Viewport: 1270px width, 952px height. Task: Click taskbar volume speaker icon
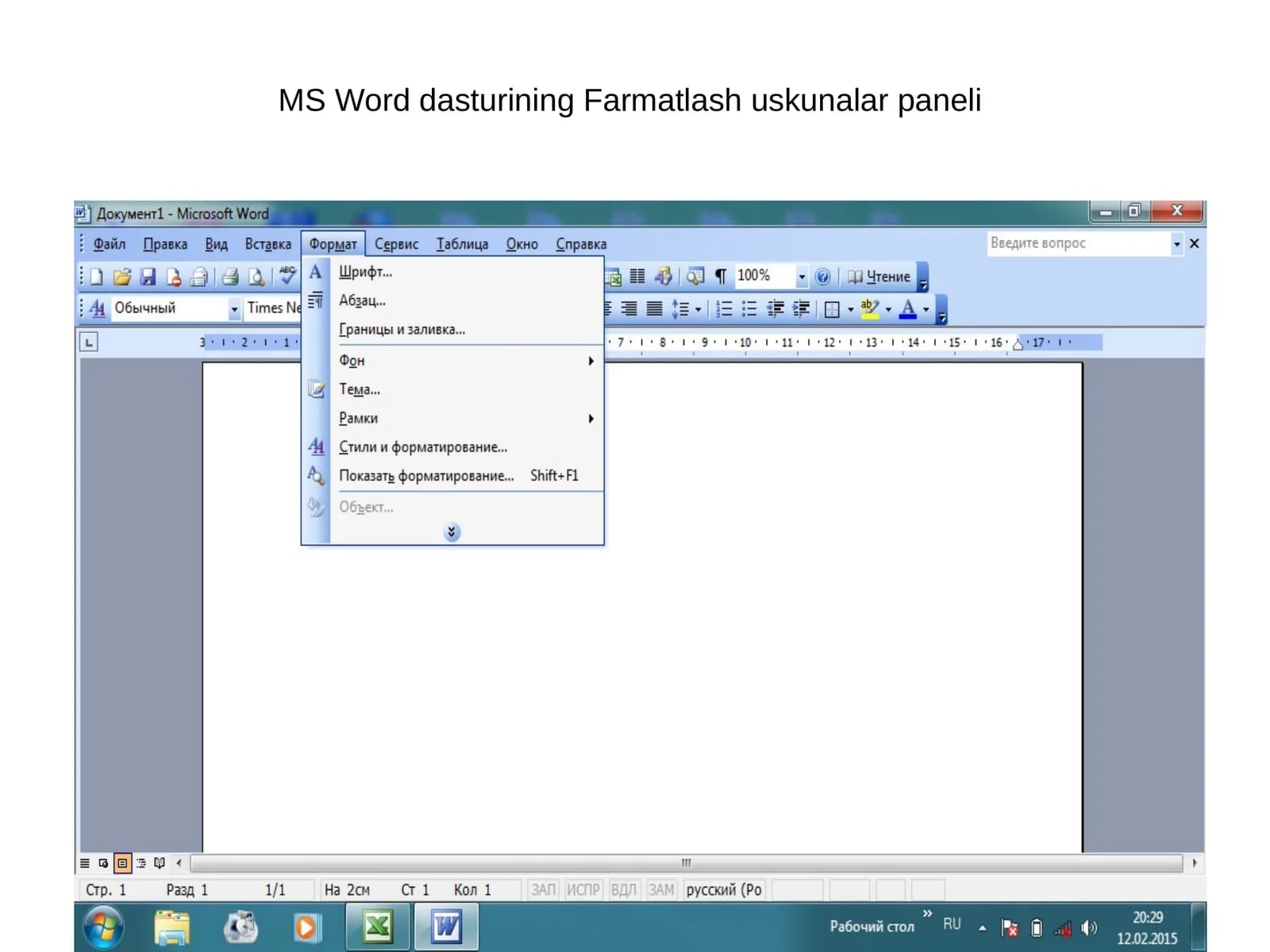pyautogui.click(x=1089, y=927)
